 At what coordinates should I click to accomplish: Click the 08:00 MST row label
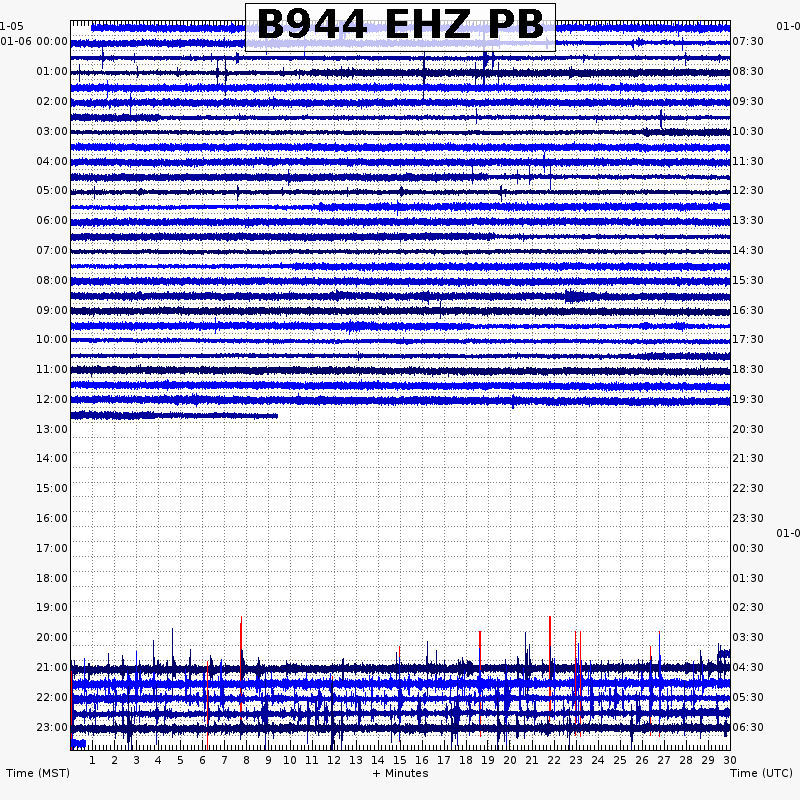click(52, 280)
